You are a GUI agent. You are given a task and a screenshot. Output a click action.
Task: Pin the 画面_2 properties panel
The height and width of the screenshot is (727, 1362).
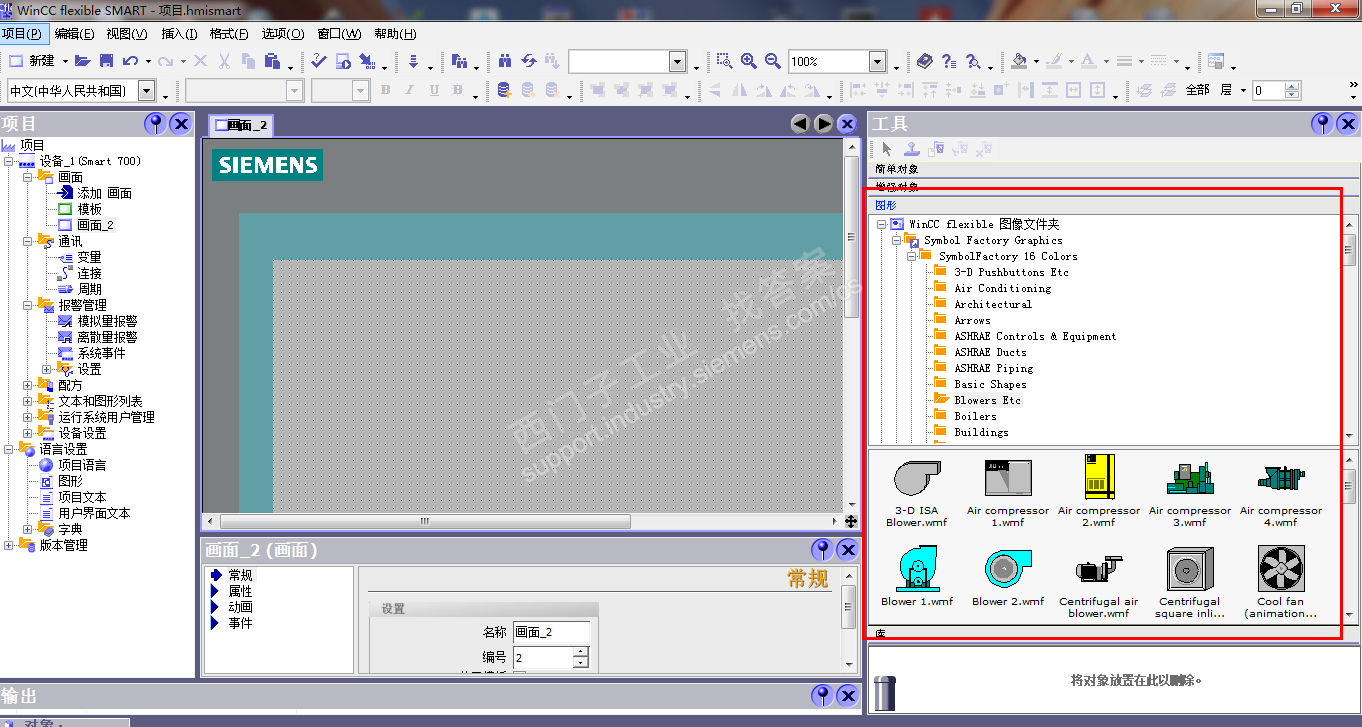coord(822,550)
